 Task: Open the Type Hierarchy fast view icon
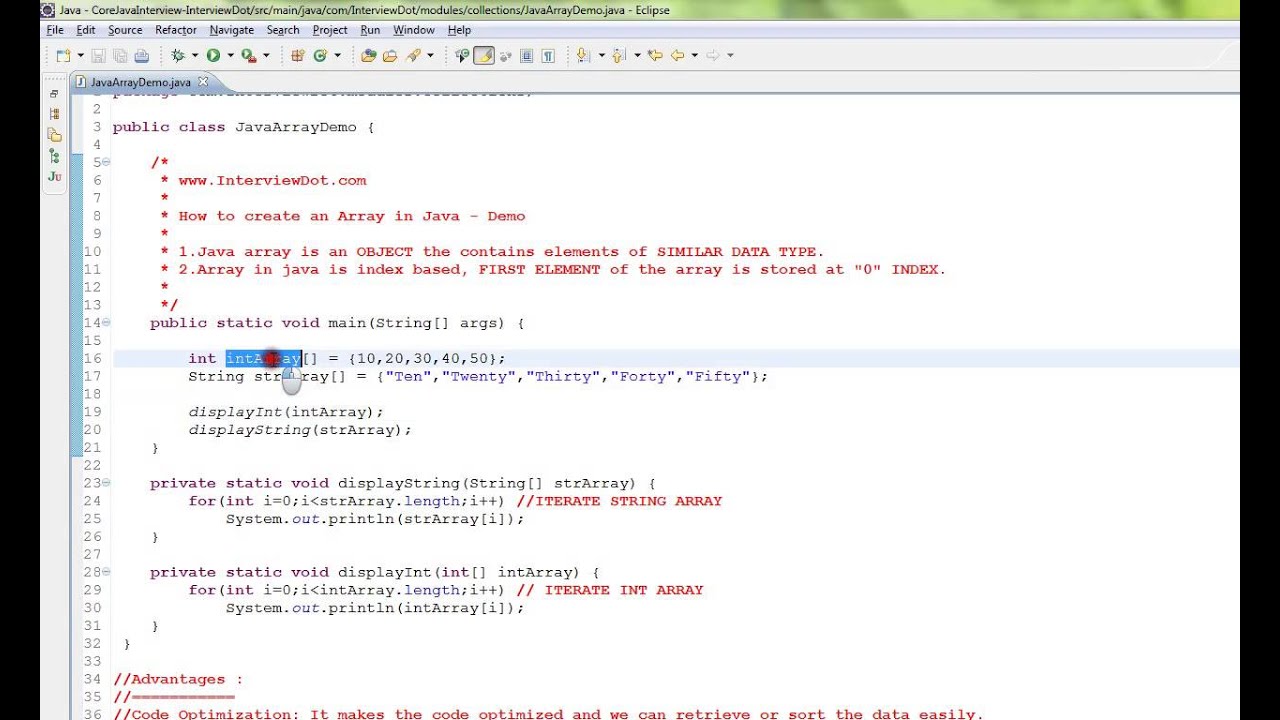pos(54,114)
